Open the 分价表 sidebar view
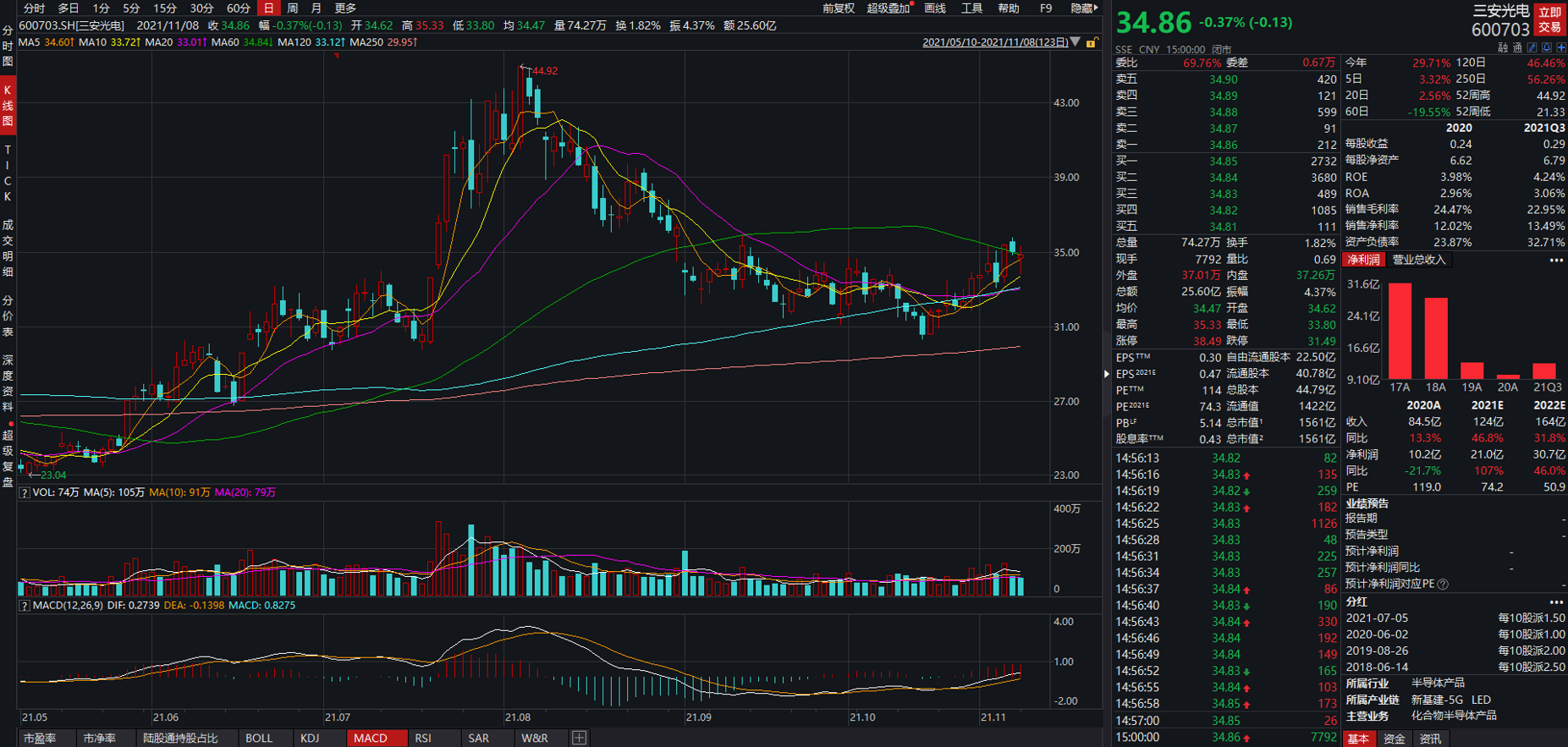The height and width of the screenshot is (747, 1568). [8, 316]
